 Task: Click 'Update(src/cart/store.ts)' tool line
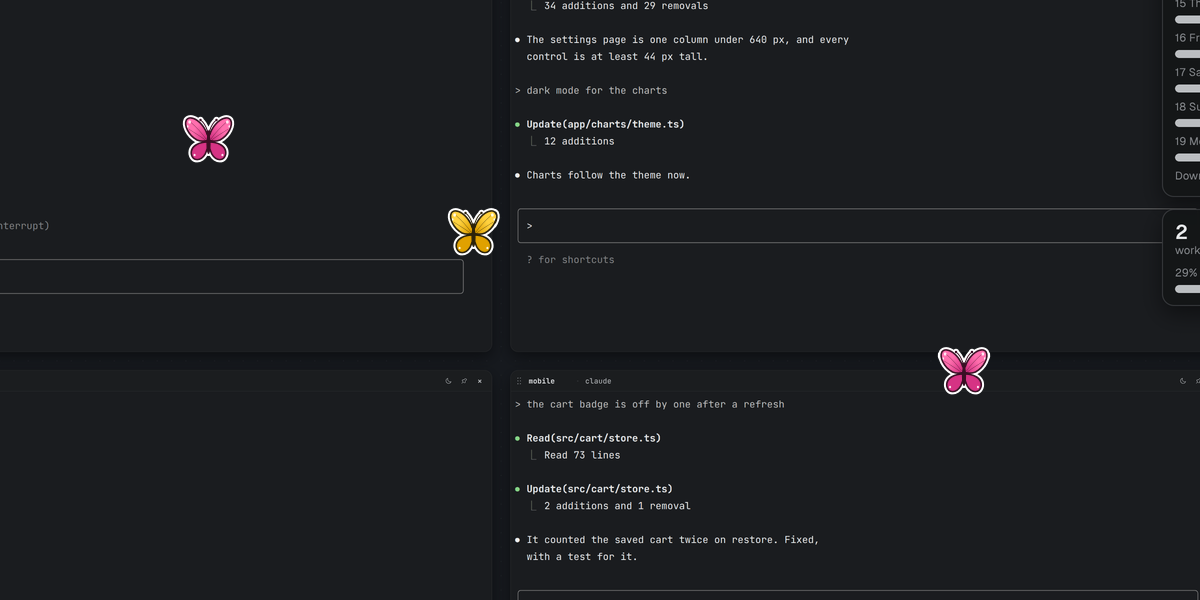click(600, 489)
